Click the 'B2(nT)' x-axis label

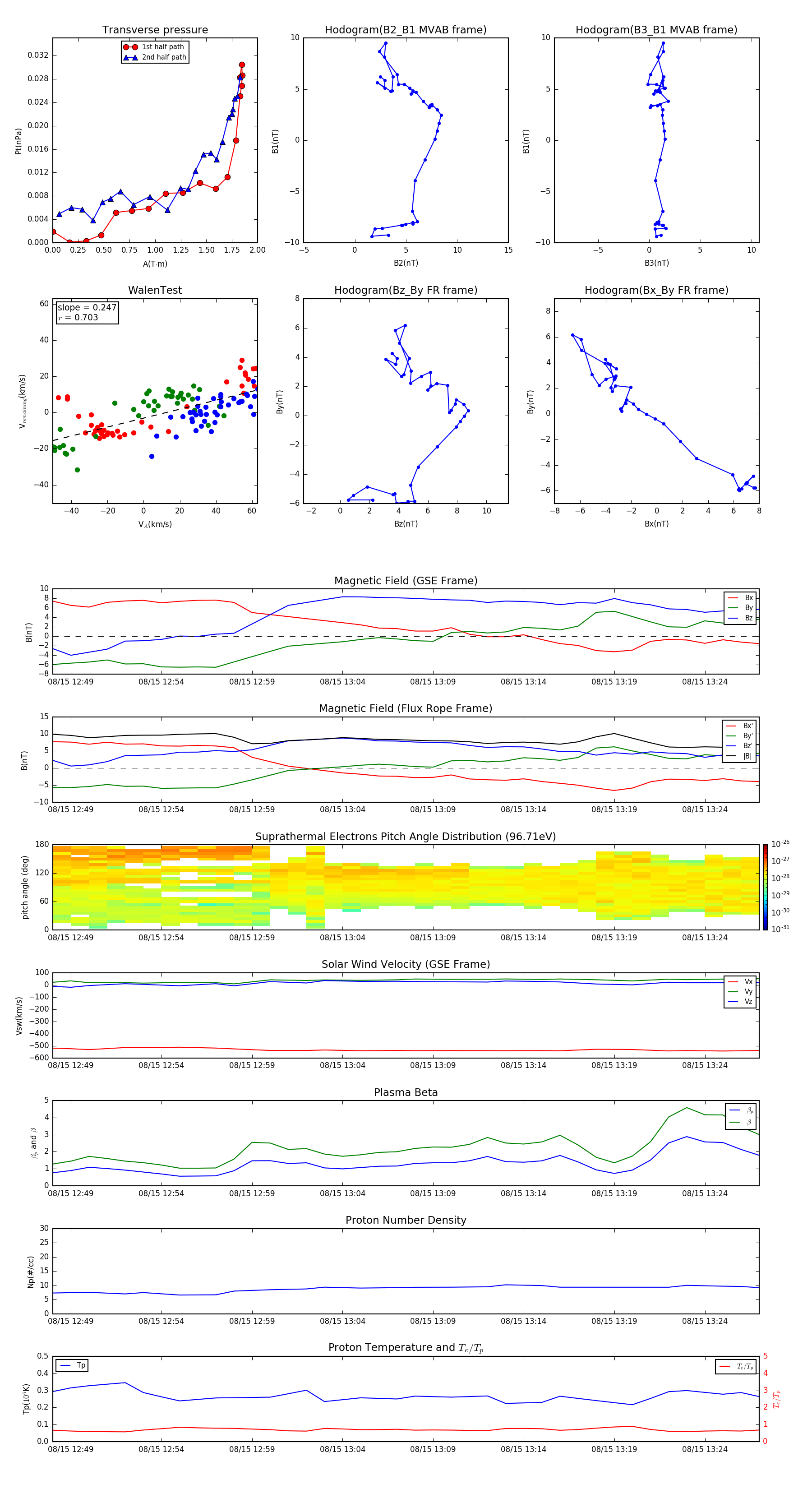(406, 263)
